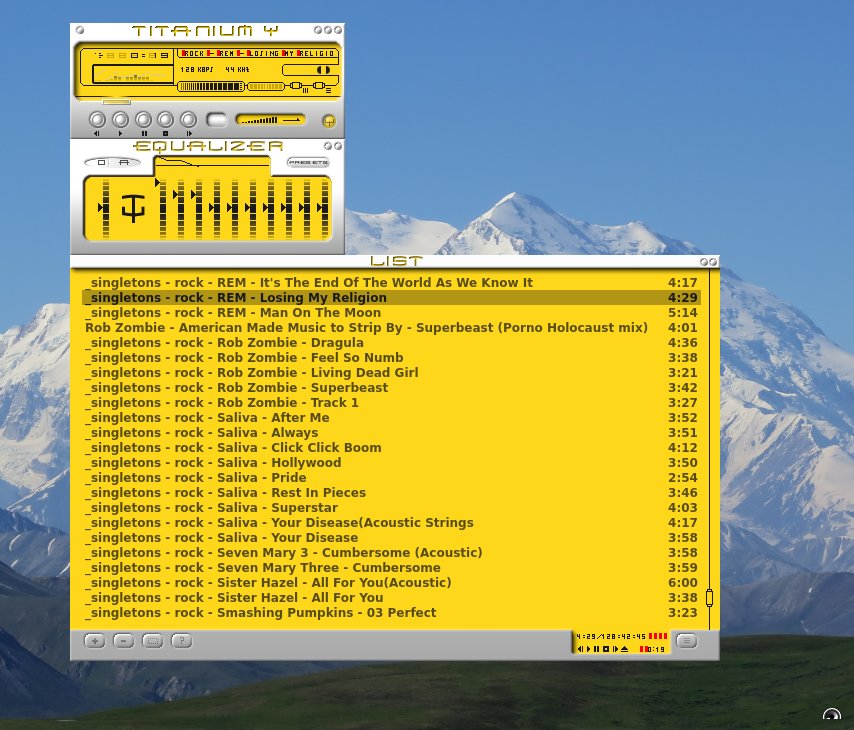Viewport: 854px width, 730px height.
Task: Skip to previous track in main player
Action: tap(97, 120)
